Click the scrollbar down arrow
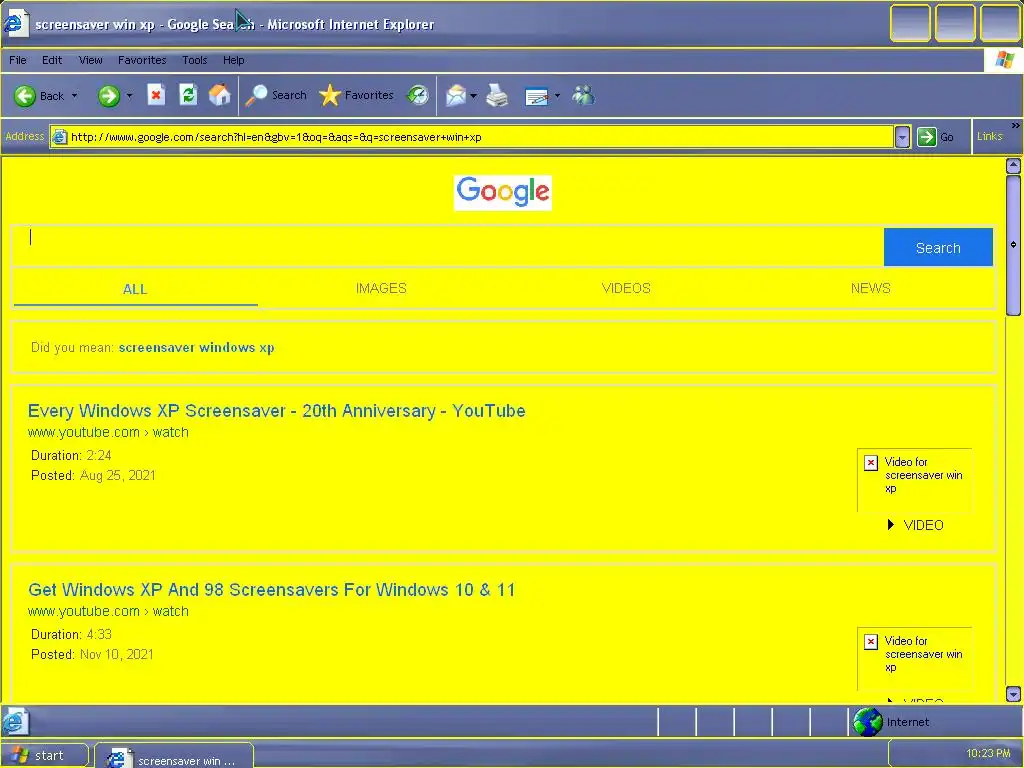The width and height of the screenshot is (1024, 768). click(1013, 694)
